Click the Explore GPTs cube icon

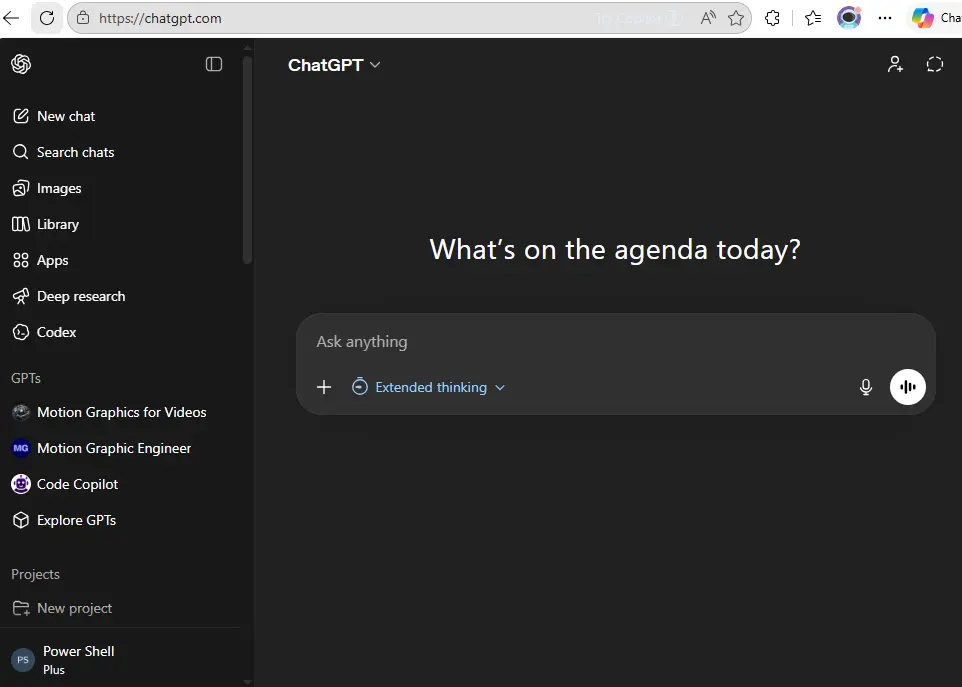21,520
